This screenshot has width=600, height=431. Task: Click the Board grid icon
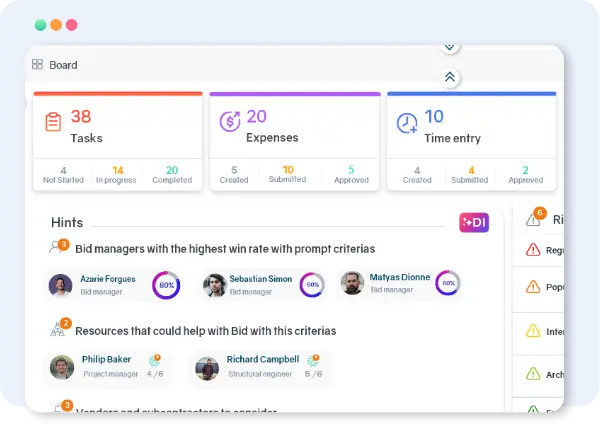click(x=37, y=65)
